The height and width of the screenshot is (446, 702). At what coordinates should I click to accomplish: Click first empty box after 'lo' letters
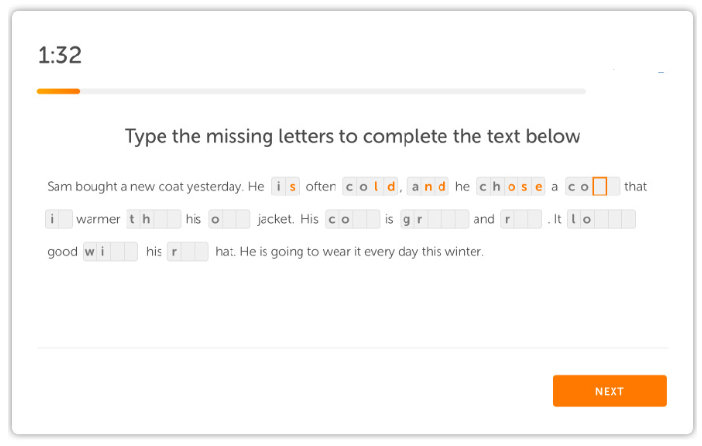(601, 219)
